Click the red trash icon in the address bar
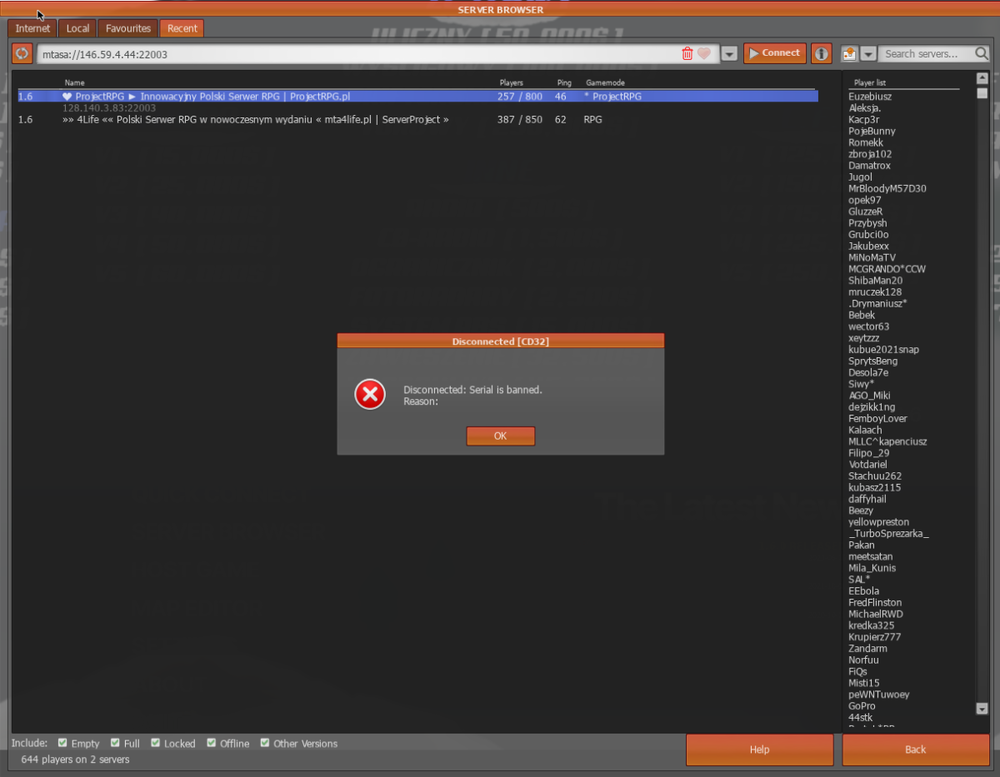Viewport: 1000px width, 777px height. pyautogui.click(x=687, y=54)
